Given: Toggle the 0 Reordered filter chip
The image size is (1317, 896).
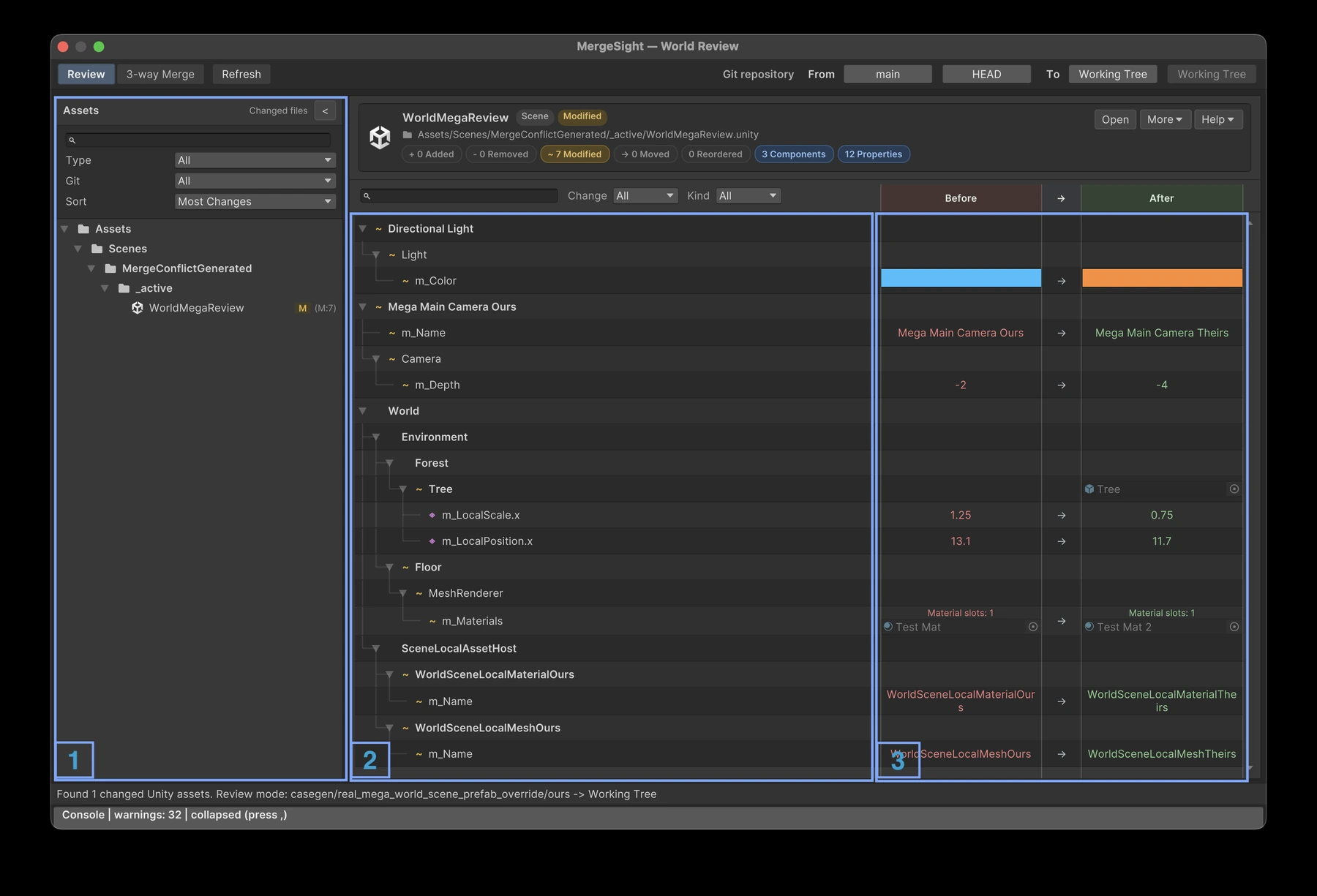Looking at the screenshot, I should coord(716,154).
